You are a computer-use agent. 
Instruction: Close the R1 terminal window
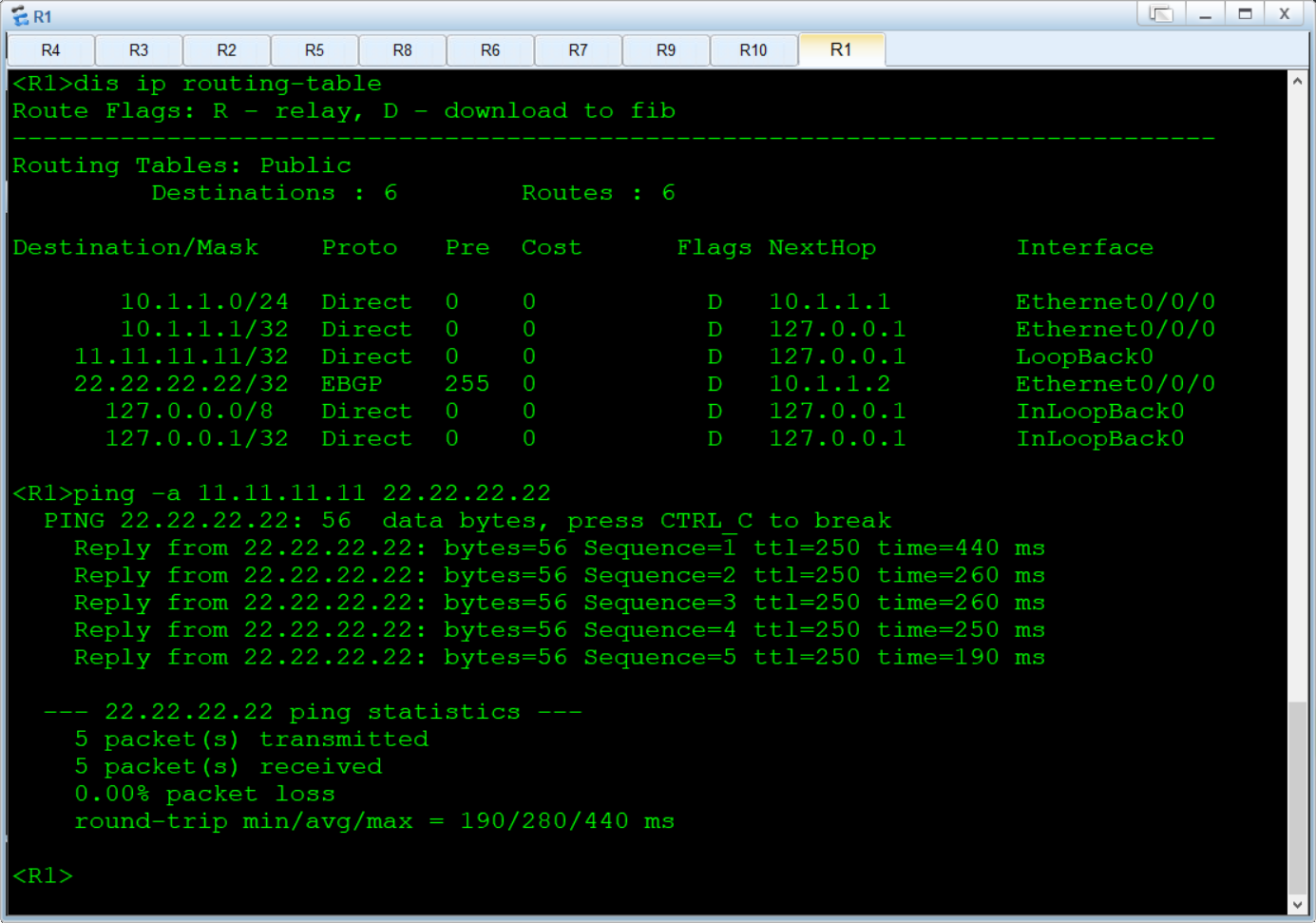pos(1285,13)
